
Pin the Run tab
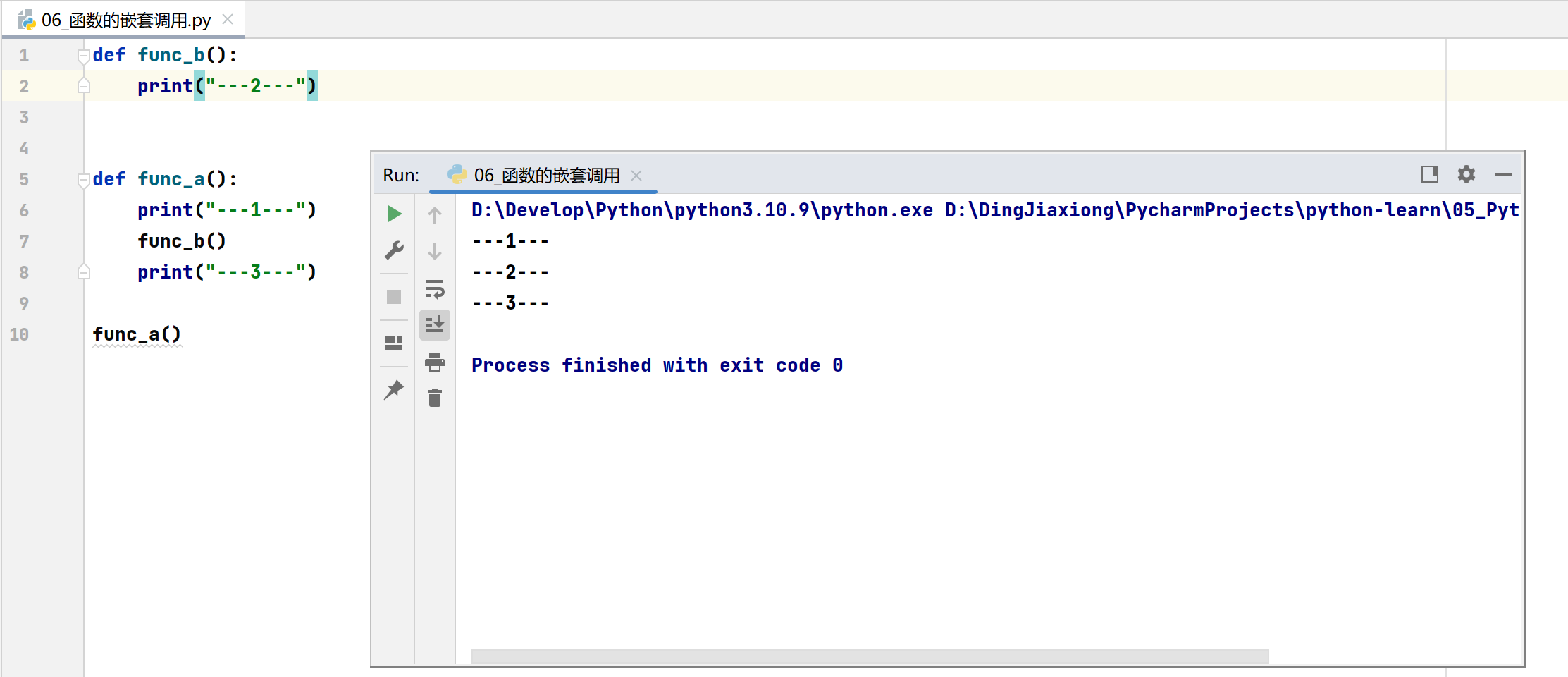pyautogui.click(x=394, y=389)
